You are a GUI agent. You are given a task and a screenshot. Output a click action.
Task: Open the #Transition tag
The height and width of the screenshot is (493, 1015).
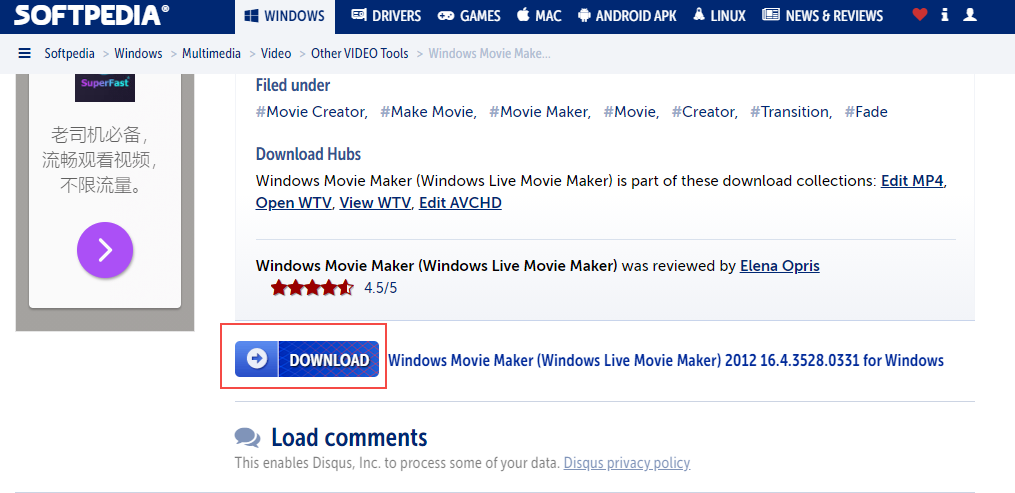click(x=791, y=112)
